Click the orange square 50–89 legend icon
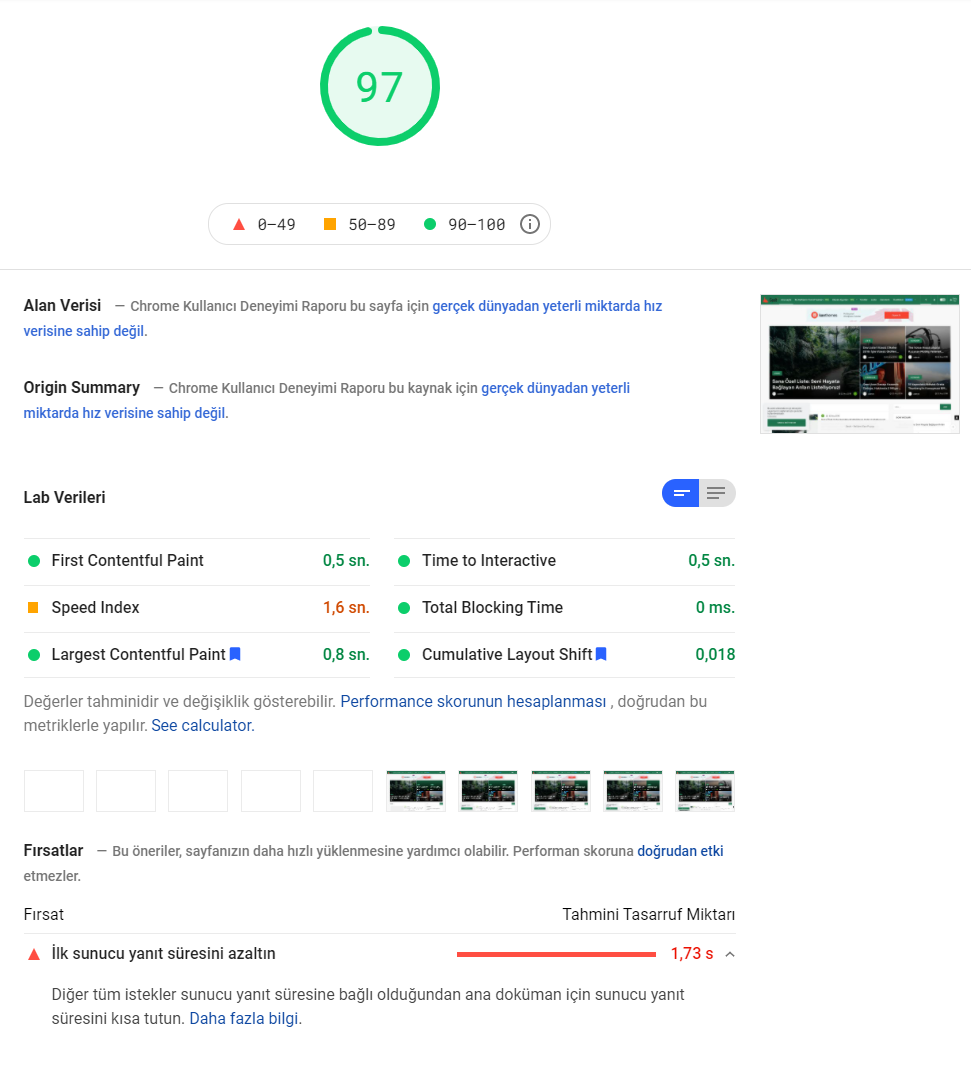This screenshot has height=1086, width=971. click(330, 224)
